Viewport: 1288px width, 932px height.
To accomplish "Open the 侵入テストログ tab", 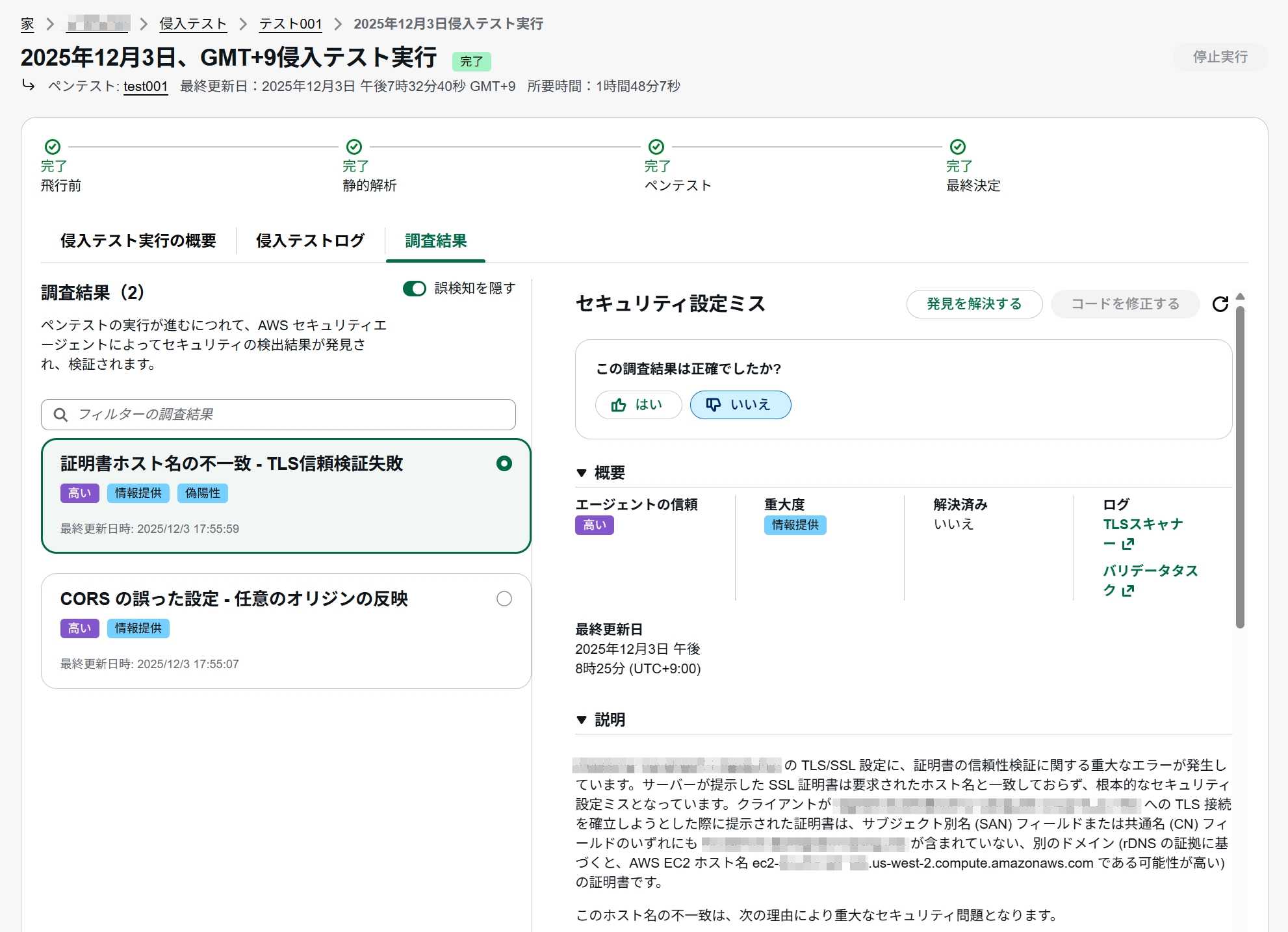I will click(x=310, y=241).
